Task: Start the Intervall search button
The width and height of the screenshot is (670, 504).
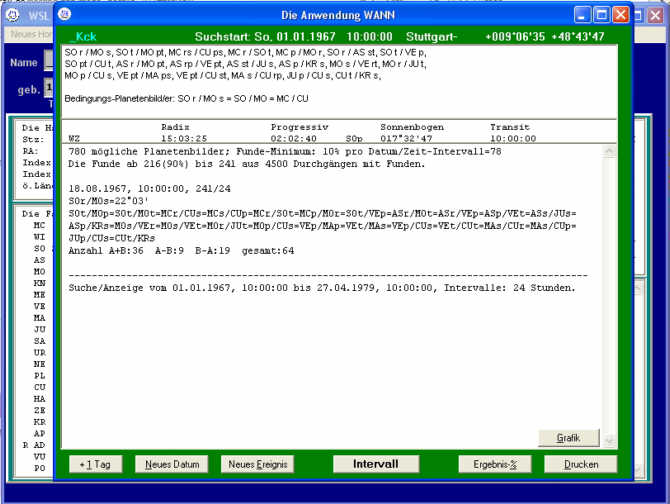Action: pyautogui.click(x=376, y=464)
